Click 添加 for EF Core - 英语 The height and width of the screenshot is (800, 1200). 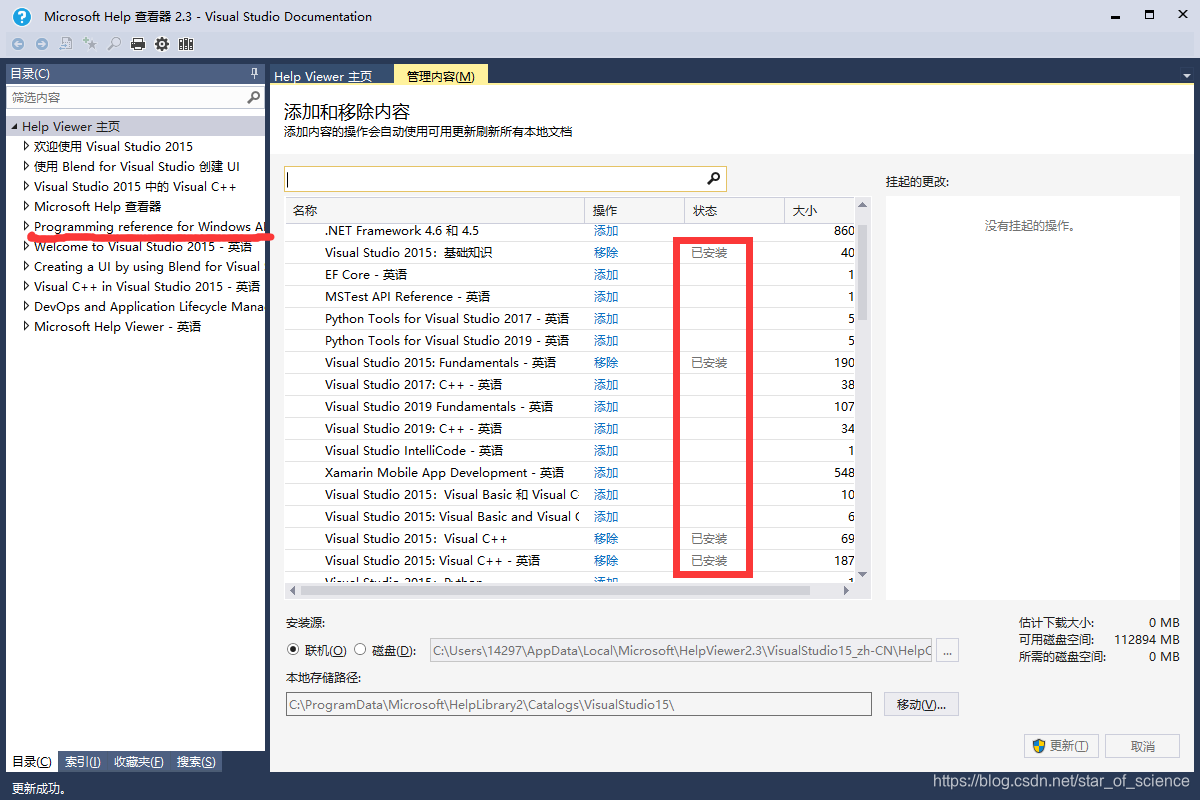[606, 274]
